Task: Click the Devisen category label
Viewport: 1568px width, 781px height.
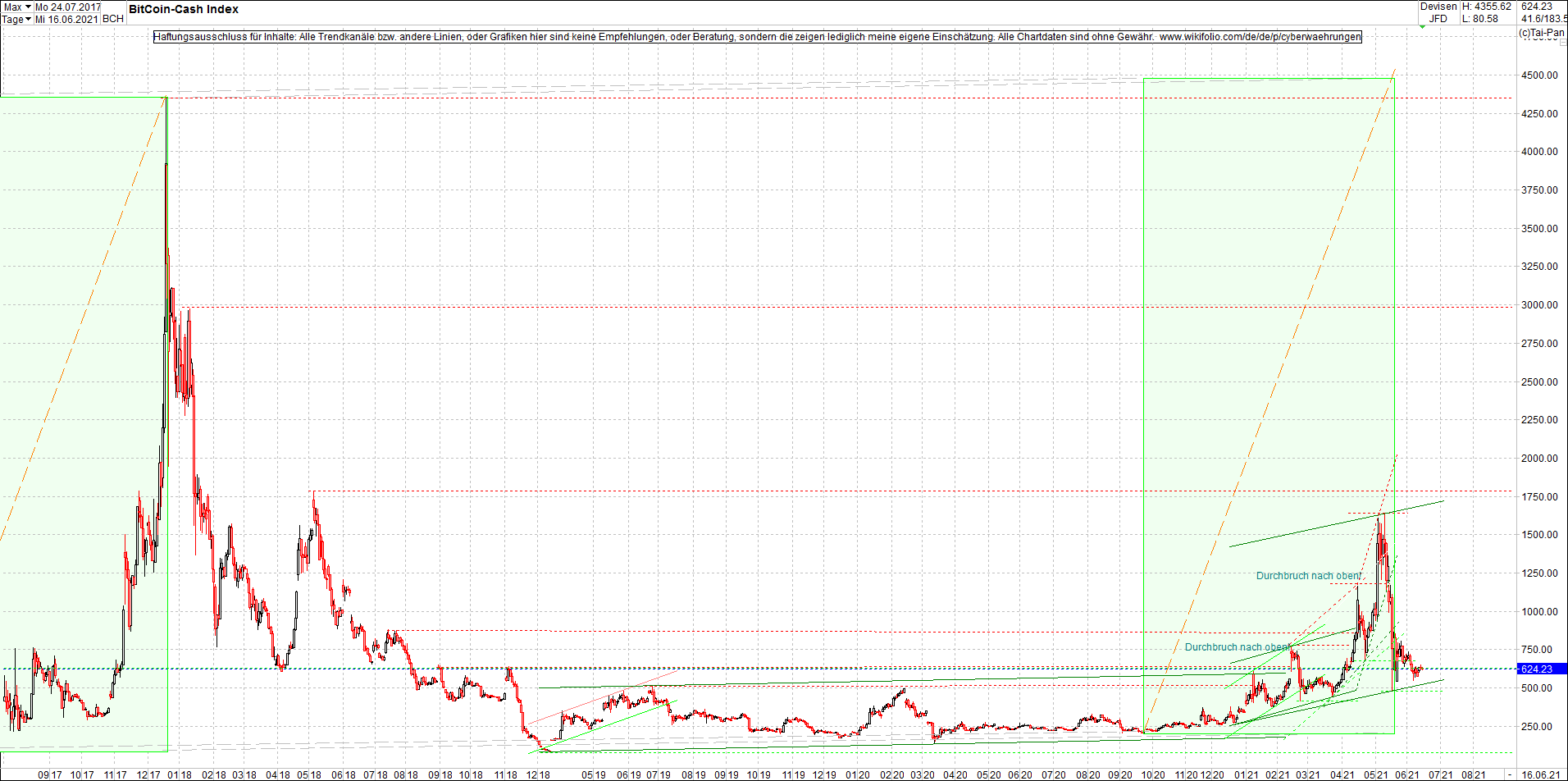Action: tap(1438, 7)
